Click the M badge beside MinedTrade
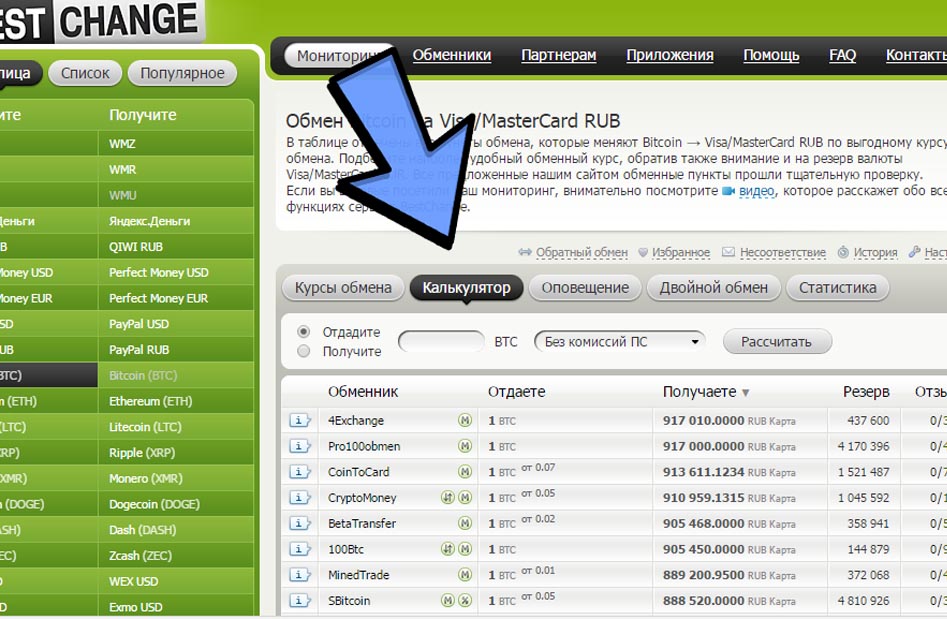 click(465, 575)
